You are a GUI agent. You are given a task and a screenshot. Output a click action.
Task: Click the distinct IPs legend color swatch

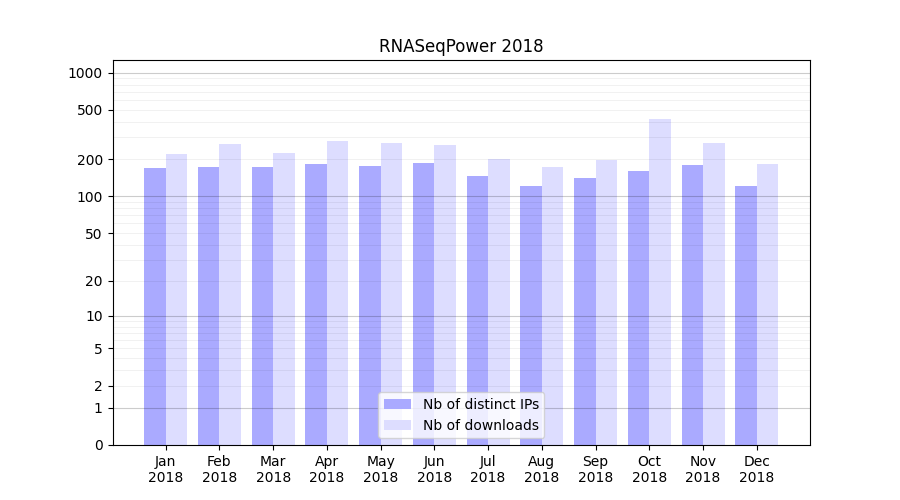pos(397,404)
